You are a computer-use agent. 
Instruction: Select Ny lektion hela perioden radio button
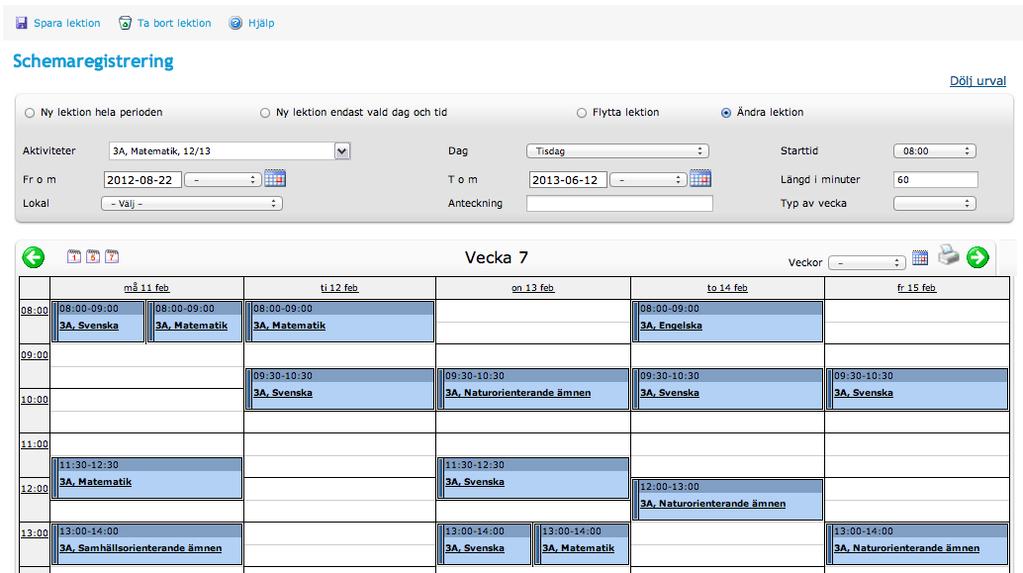point(29,113)
